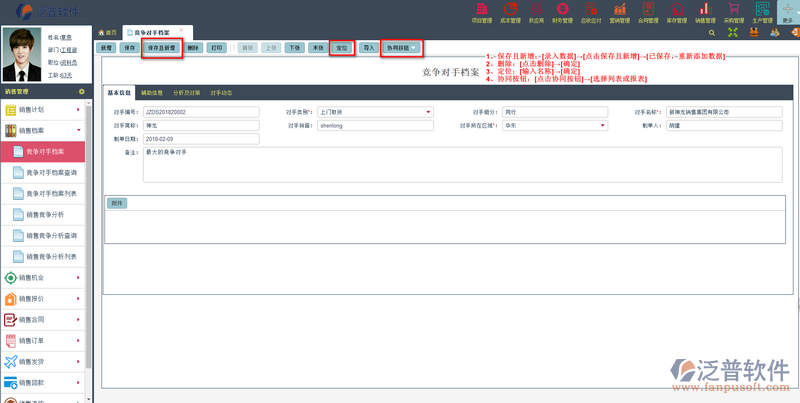Expand 销售报价 sidebar menu
Viewport: 800px width, 403px height.
point(42,298)
